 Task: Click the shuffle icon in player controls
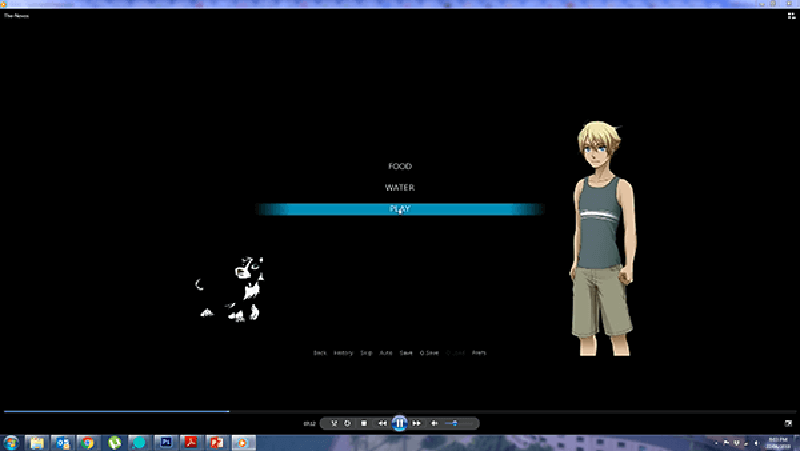[334, 423]
